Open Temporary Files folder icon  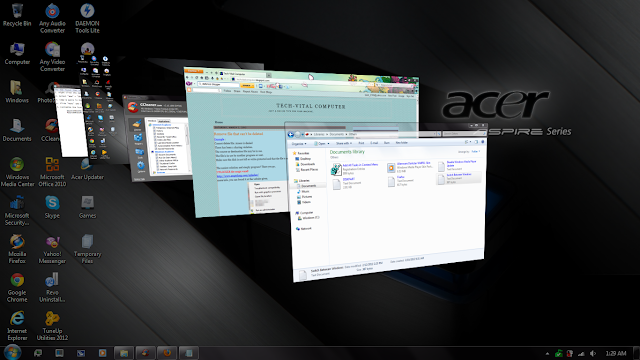pos(87,249)
